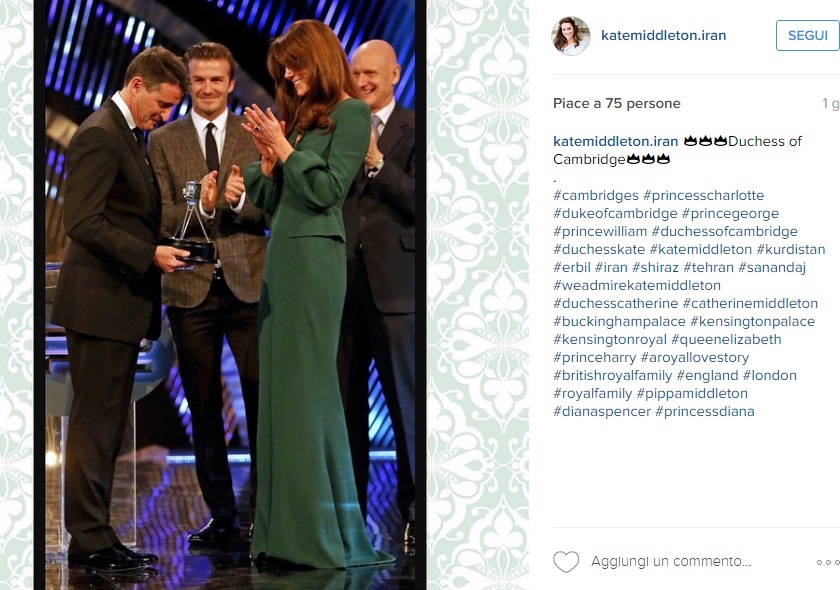Viewport: 840px width, 590px height.
Task: View who liked: Piace a 75 persone
Action: click(x=617, y=103)
